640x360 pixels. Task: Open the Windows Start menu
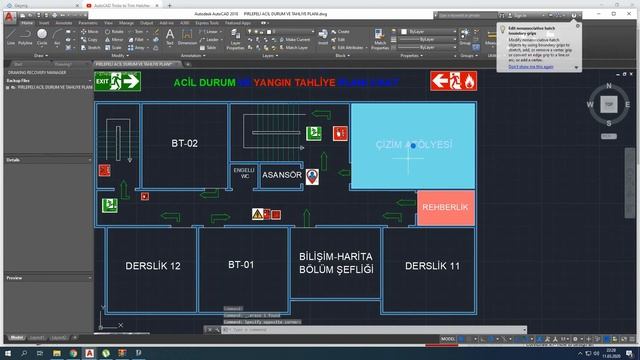click(7, 353)
